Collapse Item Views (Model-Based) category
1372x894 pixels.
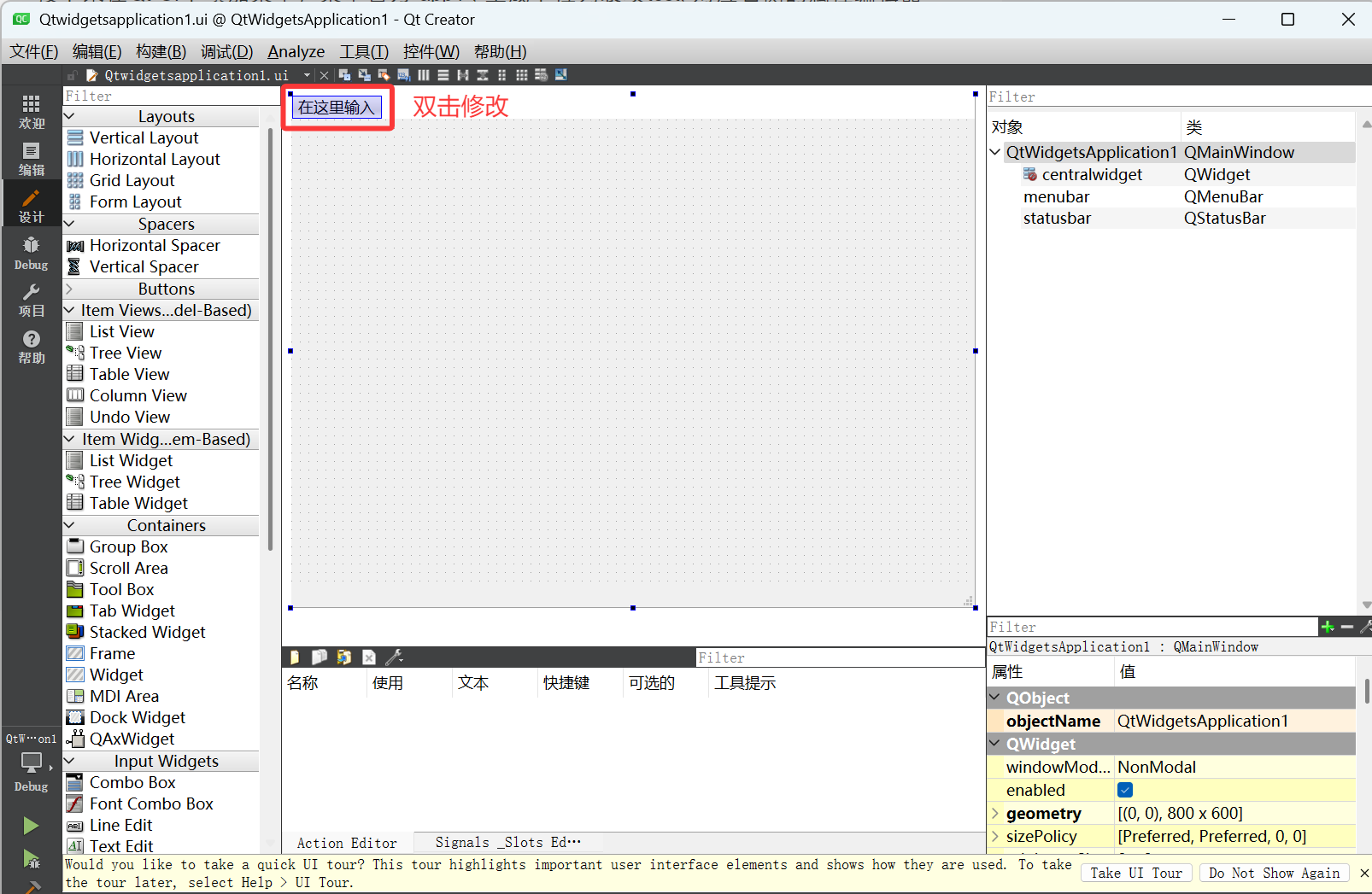pos(70,310)
